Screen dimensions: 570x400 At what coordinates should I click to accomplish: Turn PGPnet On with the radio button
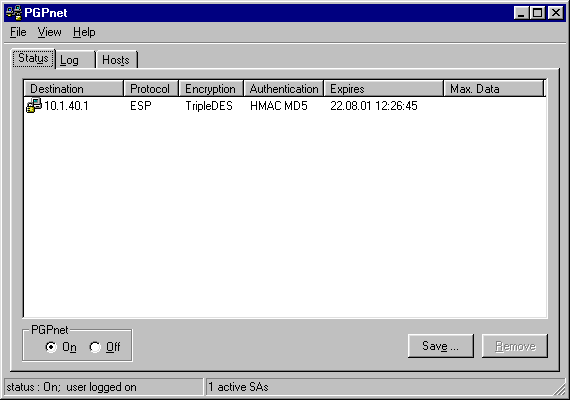[51, 347]
